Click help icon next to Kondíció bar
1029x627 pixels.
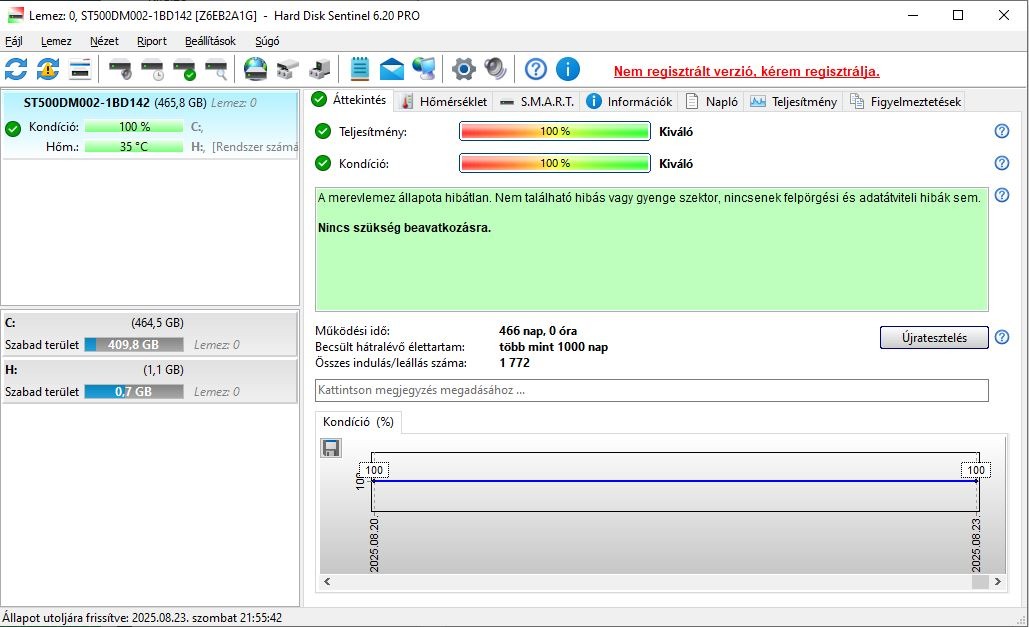1001,163
